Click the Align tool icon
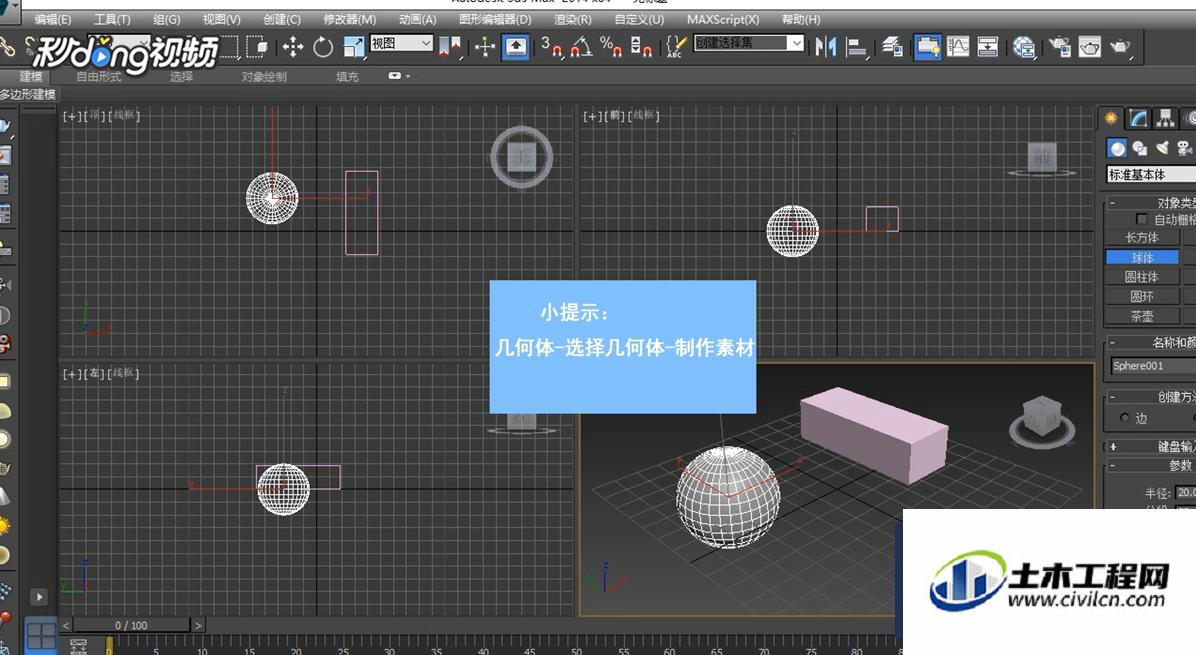Viewport: 1196px width, 655px height. coord(857,47)
